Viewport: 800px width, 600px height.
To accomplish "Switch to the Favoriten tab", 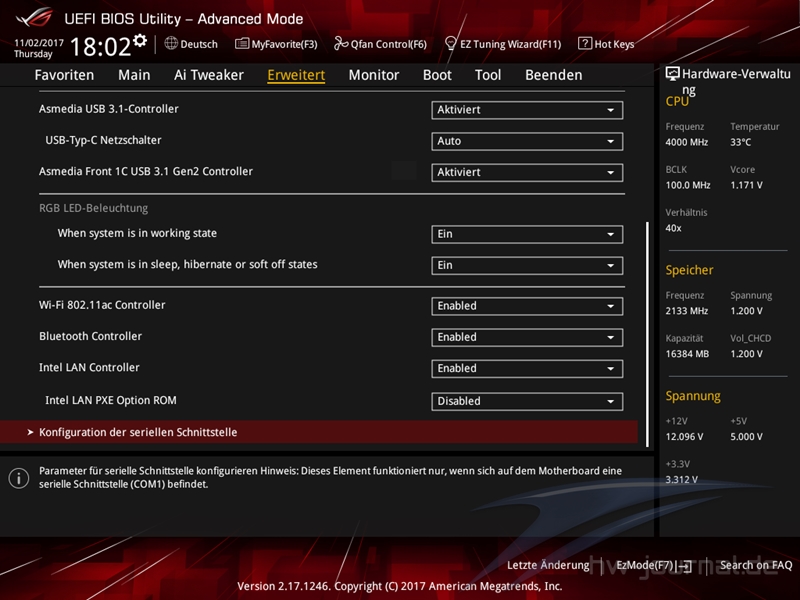I will [x=64, y=75].
